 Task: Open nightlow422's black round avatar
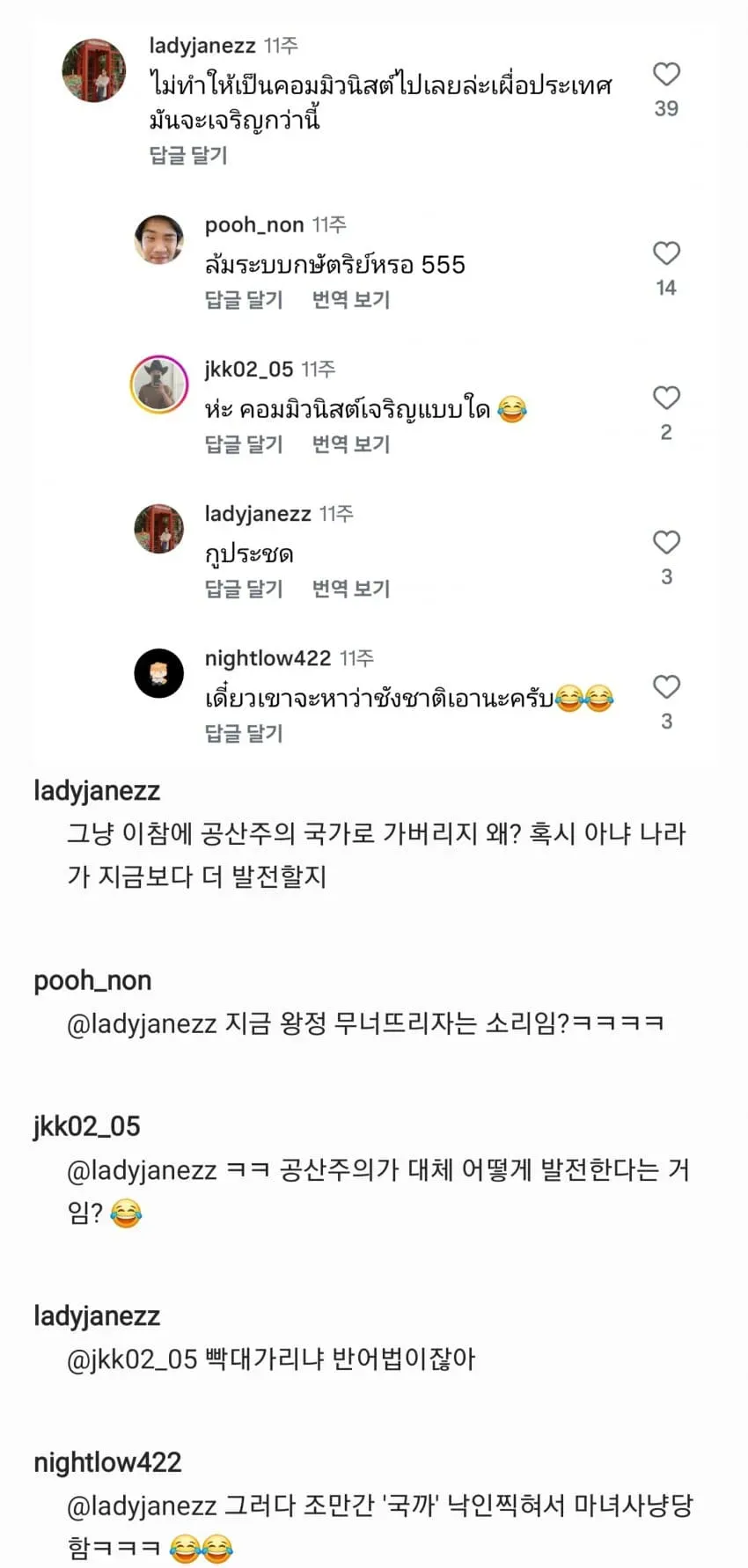point(159,673)
